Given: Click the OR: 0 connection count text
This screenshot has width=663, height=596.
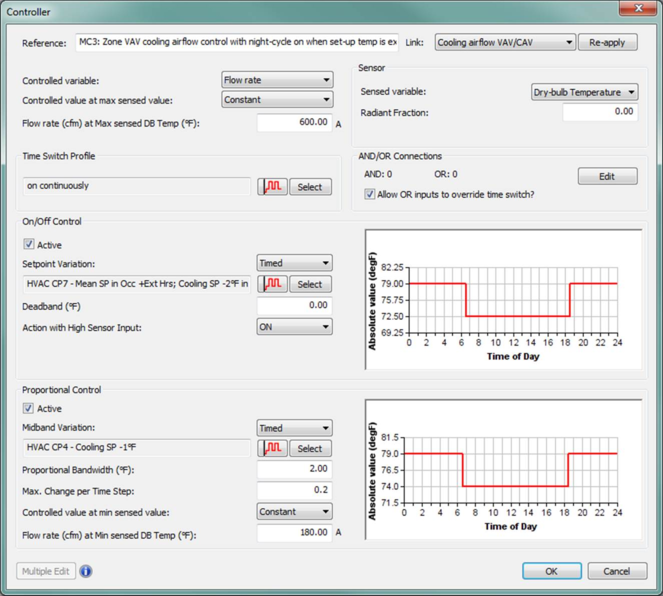Looking at the screenshot, I should click(x=446, y=174).
